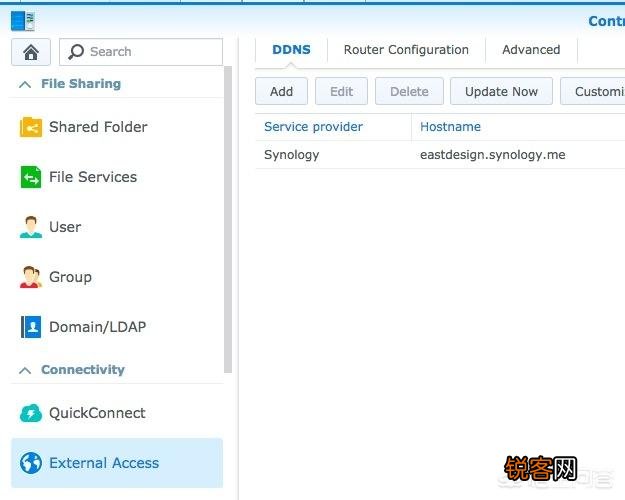Open the Group settings page
The width and height of the screenshot is (625, 500).
pyautogui.click(x=117, y=277)
